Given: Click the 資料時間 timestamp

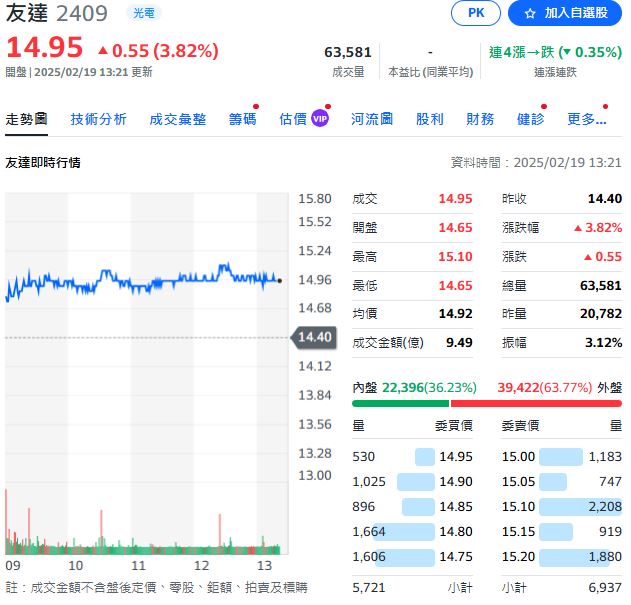Looking at the screenshot, I should 536,163.
